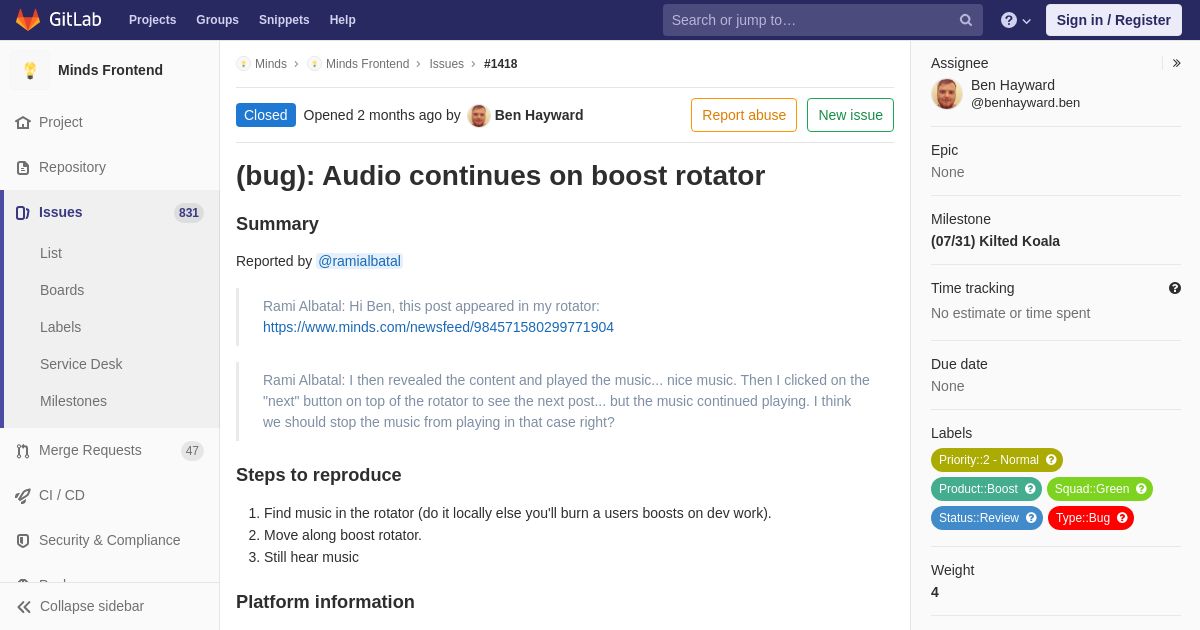Screen dimensions: 1200x630
Task: Click Ben Hayward author name link
Action: [539, 115]
